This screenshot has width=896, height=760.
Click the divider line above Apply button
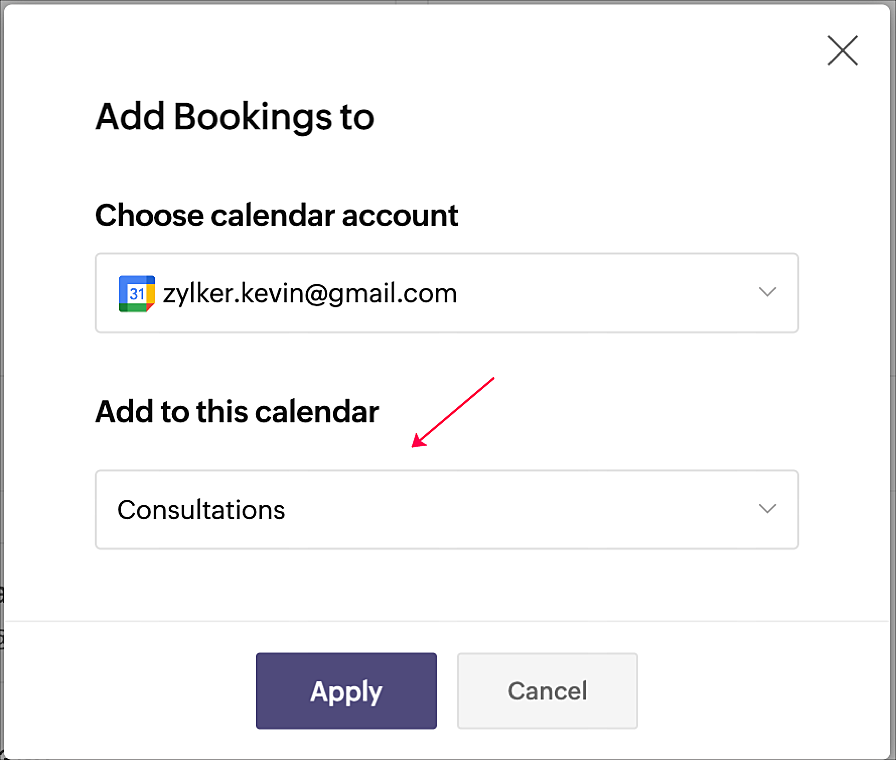point(446,621)
